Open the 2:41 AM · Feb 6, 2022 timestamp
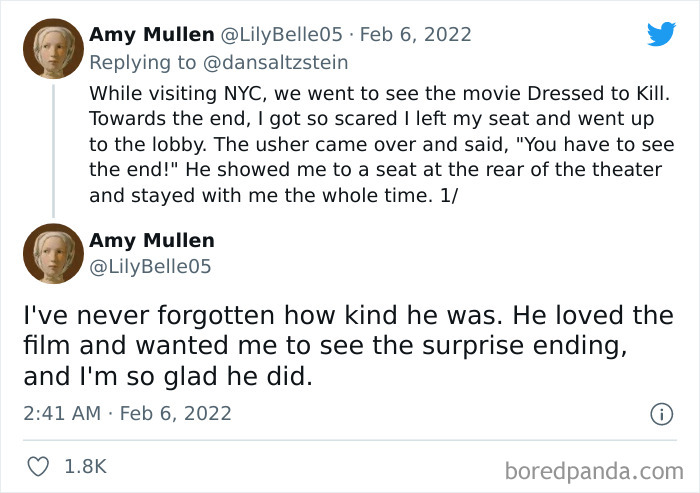 128,413
